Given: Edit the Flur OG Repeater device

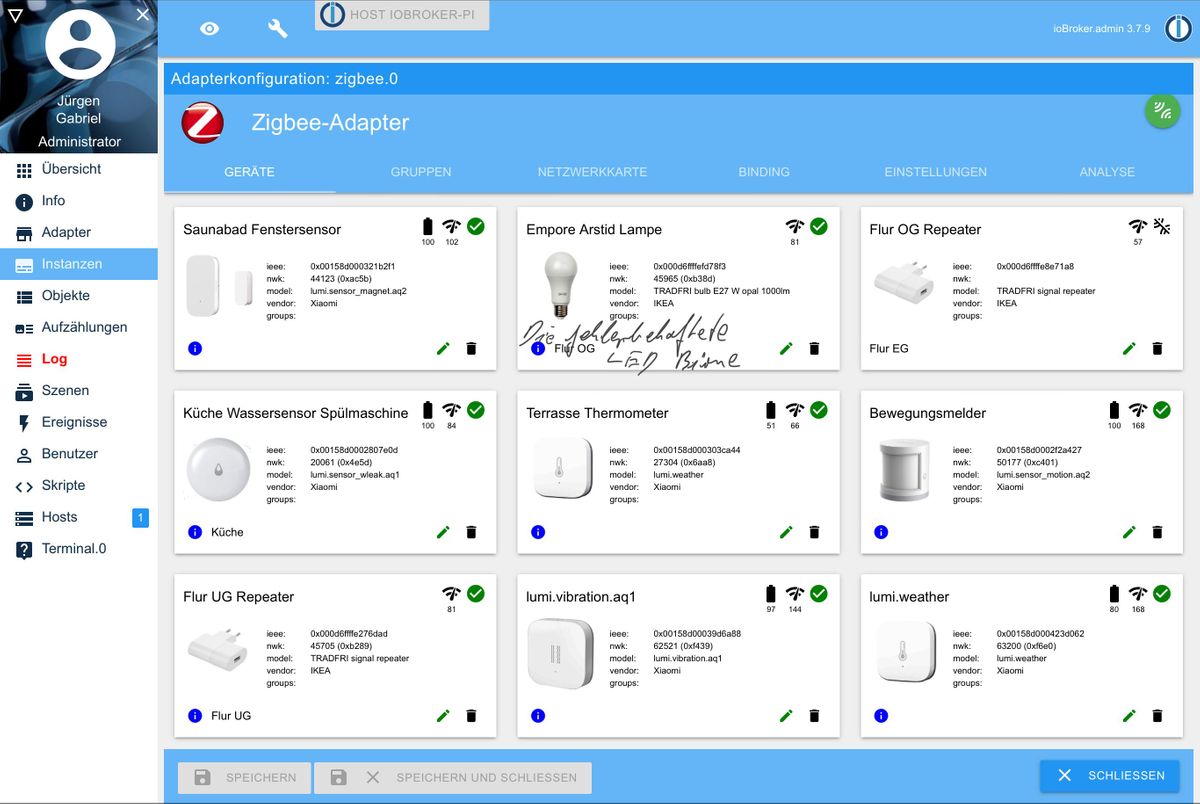Looking at the screenshot, I should tap(1129, 348).
